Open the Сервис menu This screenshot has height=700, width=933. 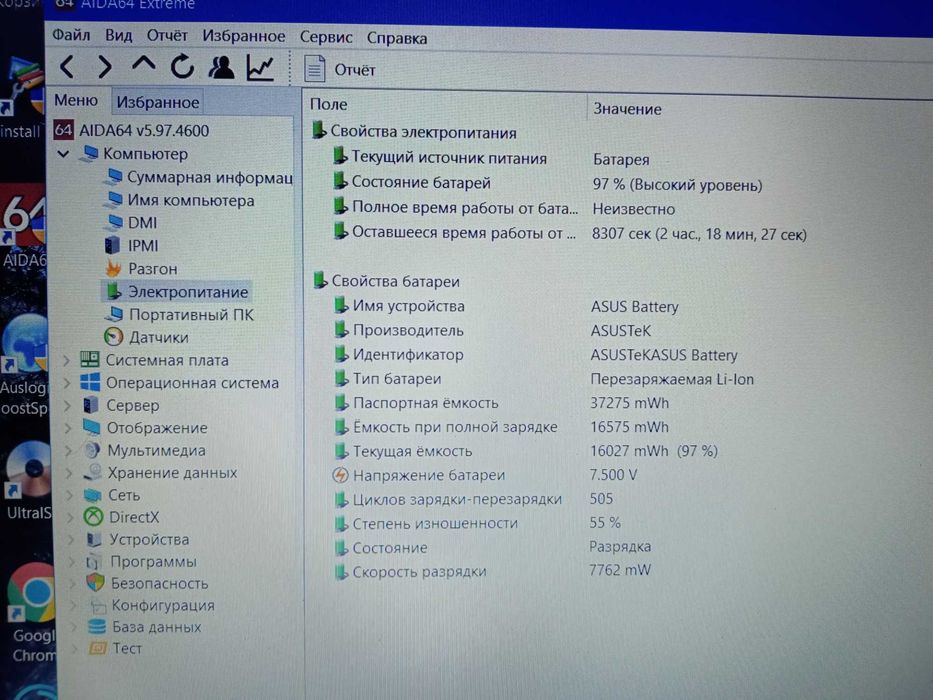(x=326, y=37)
